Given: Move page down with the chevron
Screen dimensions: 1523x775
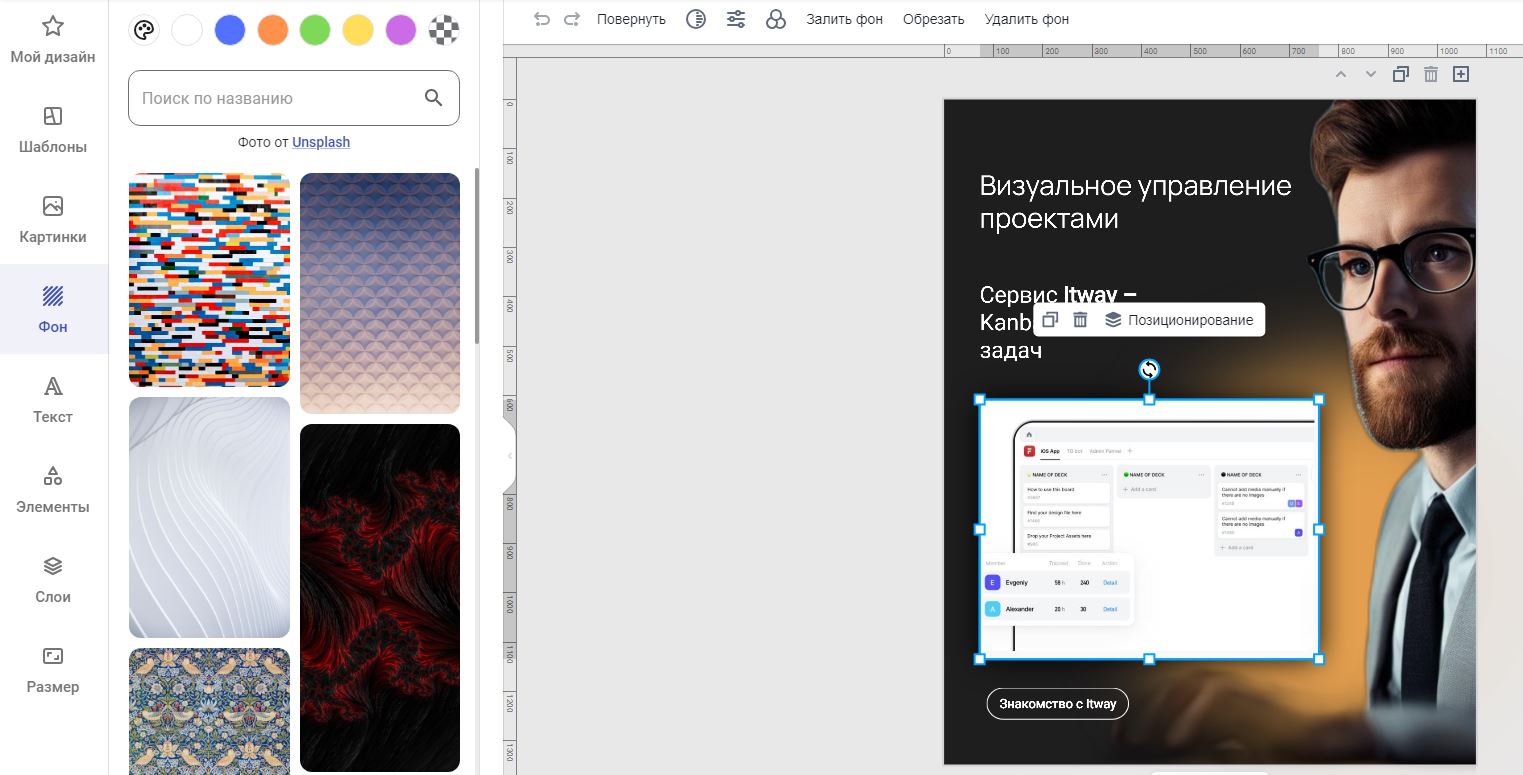Looking at the screenshot, I should coord(1371,74).
